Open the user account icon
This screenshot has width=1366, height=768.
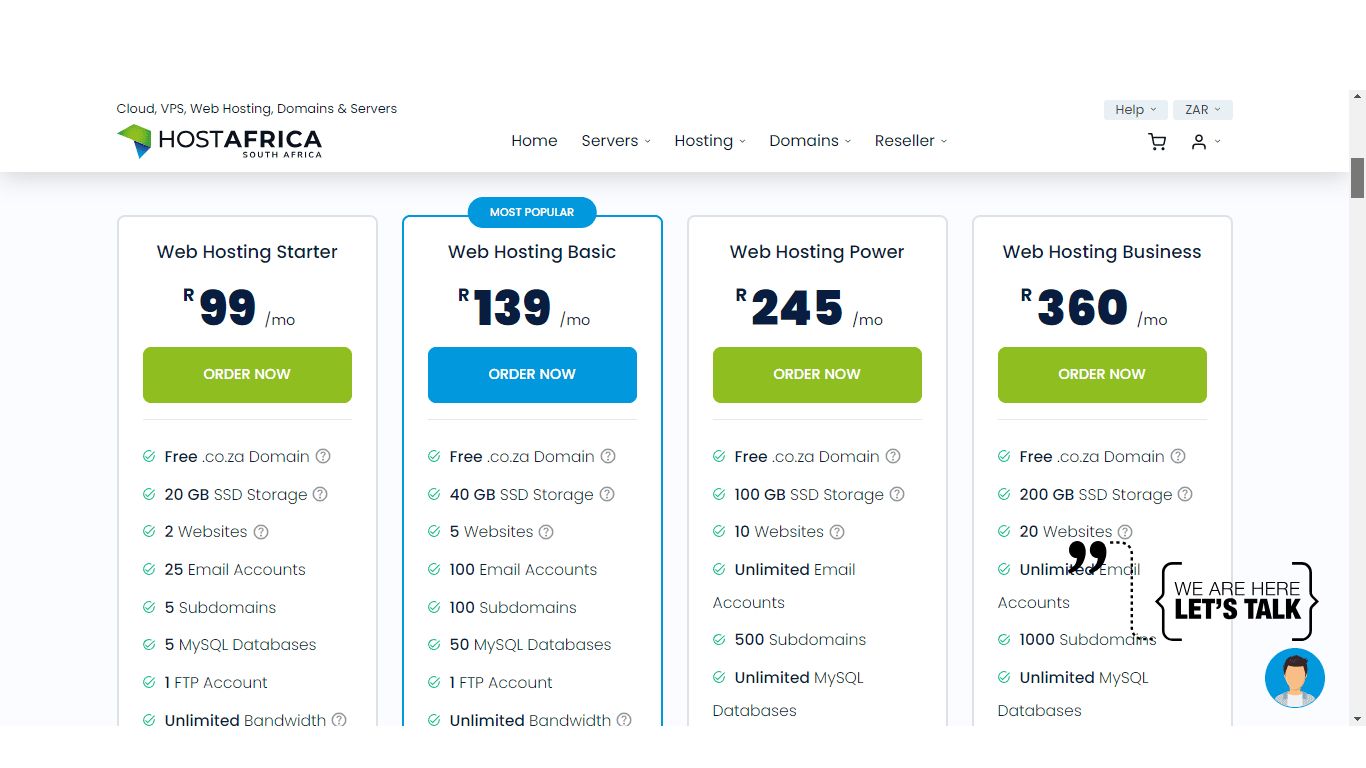[x=1198, y=142]
